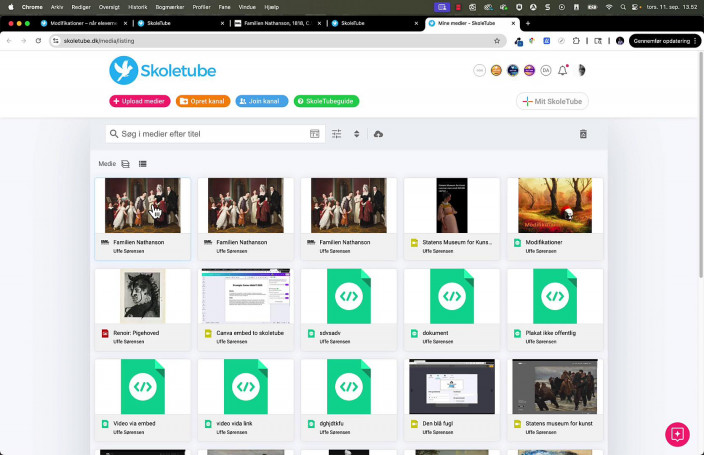Click the cloud upload icon in toolbar
The image size is (704, 455).
378,134
